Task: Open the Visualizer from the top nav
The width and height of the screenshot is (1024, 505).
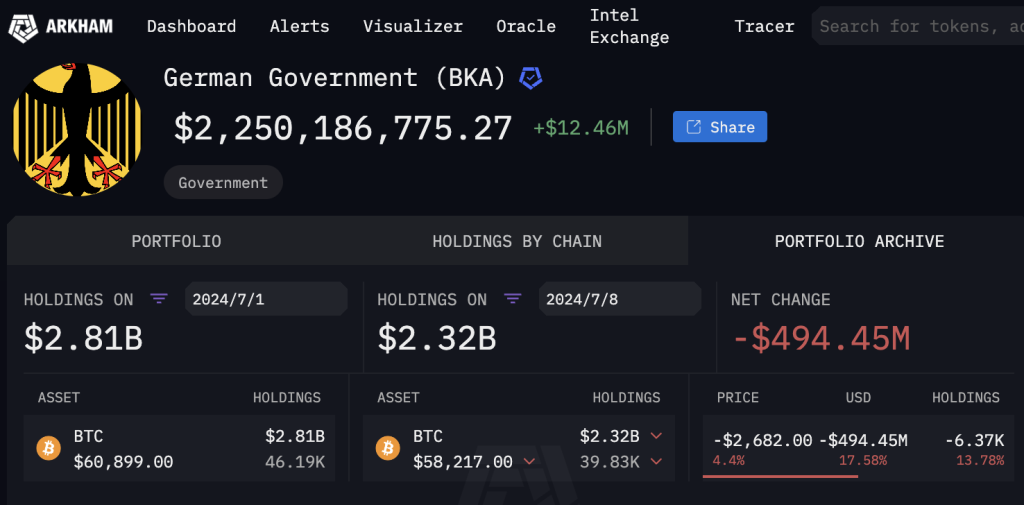Action: click(x=413, y=26)
